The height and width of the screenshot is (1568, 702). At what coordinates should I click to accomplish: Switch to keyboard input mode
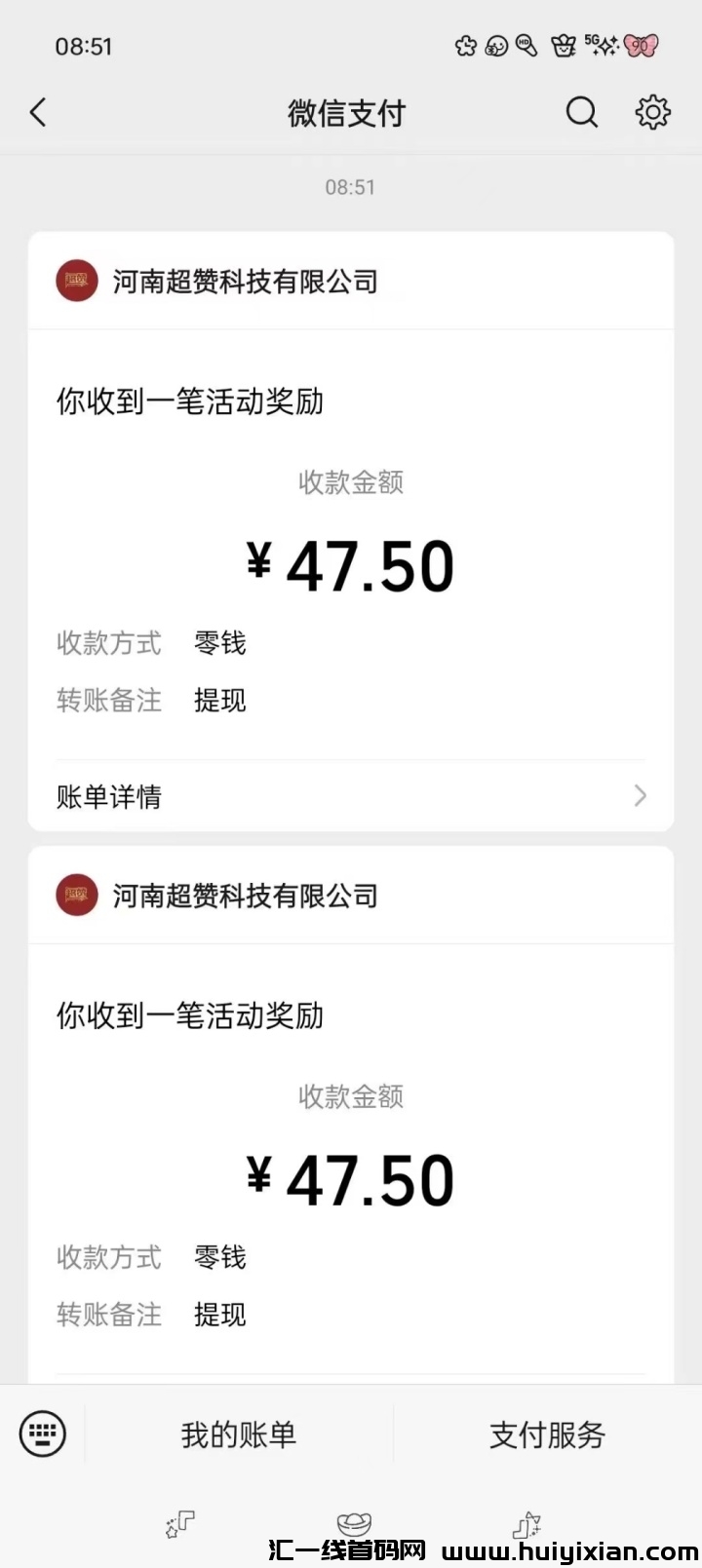pyautogui.click(x=43, y=1434)
